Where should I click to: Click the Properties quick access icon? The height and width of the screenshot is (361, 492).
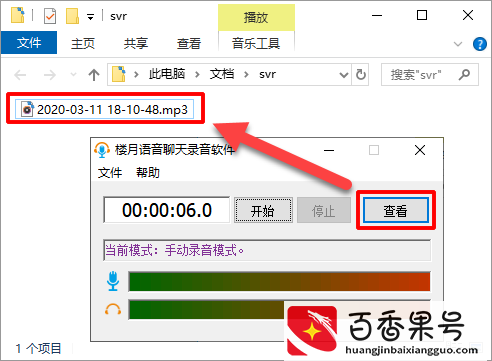[x=50, y=16]
